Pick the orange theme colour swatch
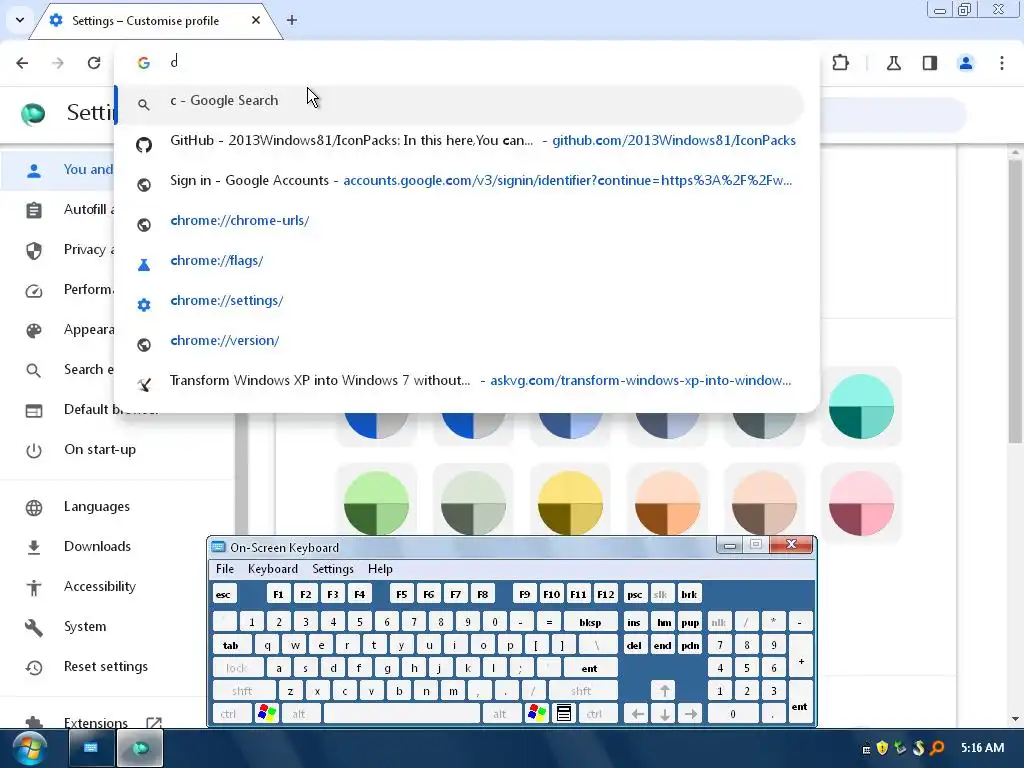 point(667,504)
